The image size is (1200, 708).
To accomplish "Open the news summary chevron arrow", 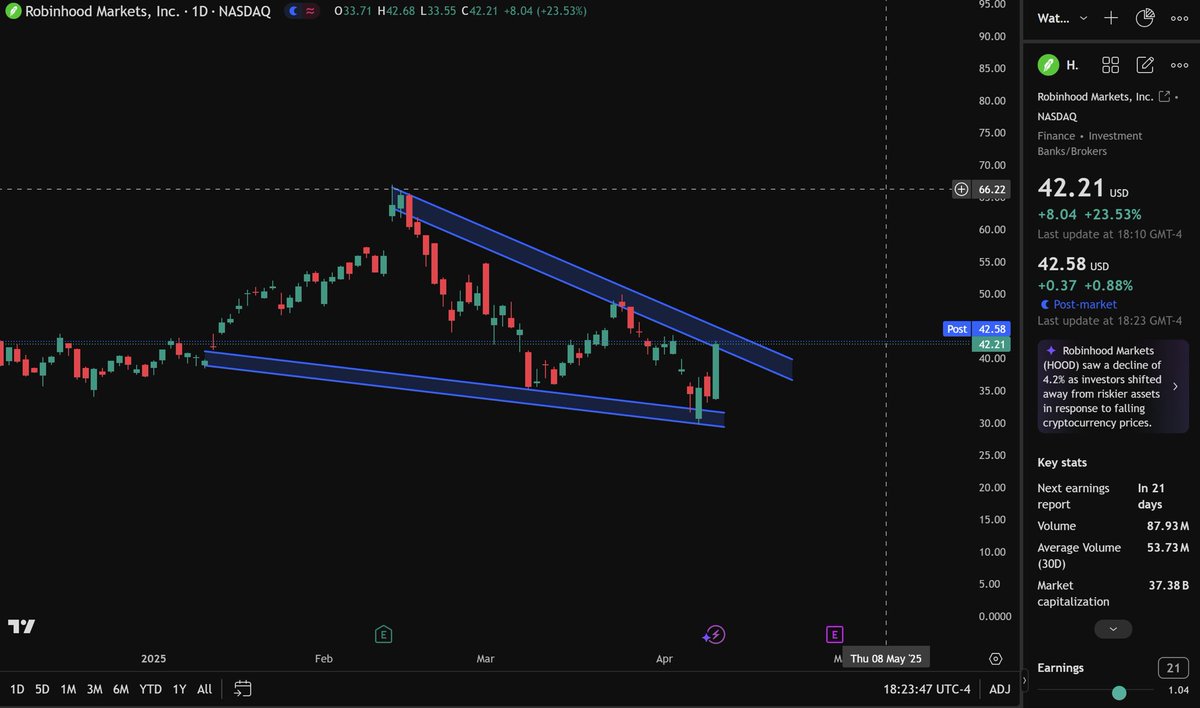I will [x=1175, y=386].
